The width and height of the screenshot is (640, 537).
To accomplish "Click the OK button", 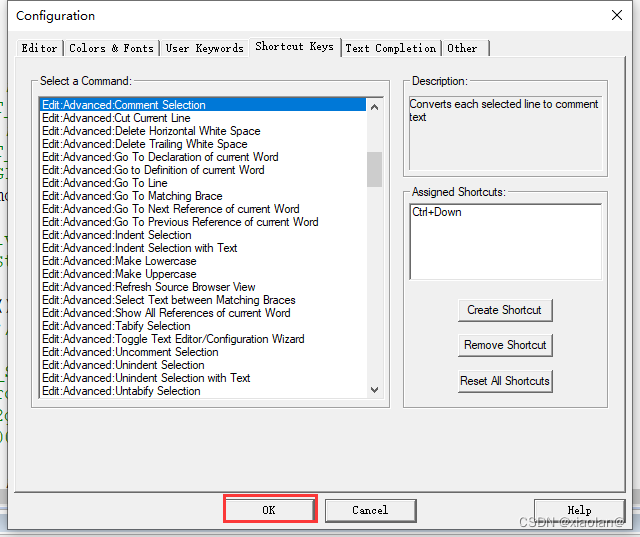I will [x=269, y=510].
